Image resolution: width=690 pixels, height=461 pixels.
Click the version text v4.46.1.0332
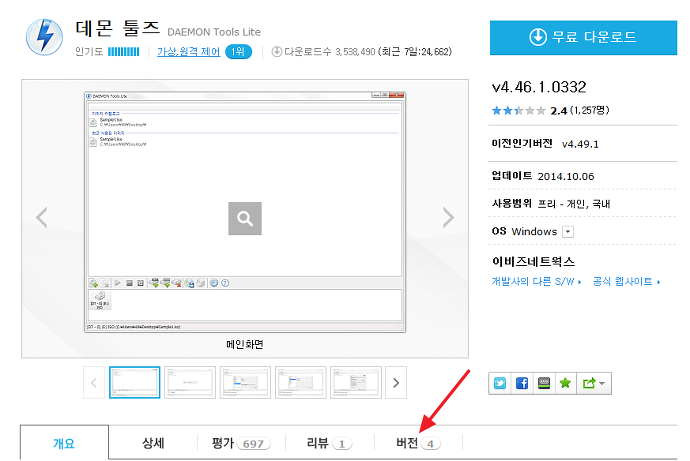pyautogui.click(x=539, y=87)
